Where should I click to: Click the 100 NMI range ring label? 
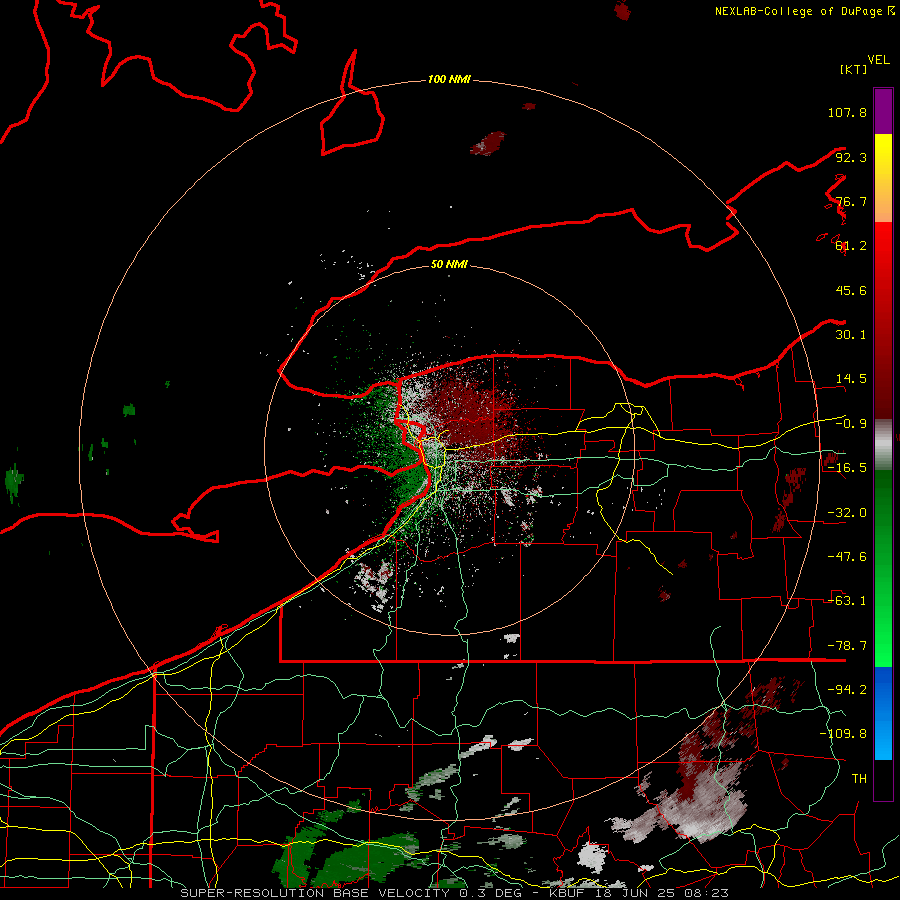click(x=449, y=79)
